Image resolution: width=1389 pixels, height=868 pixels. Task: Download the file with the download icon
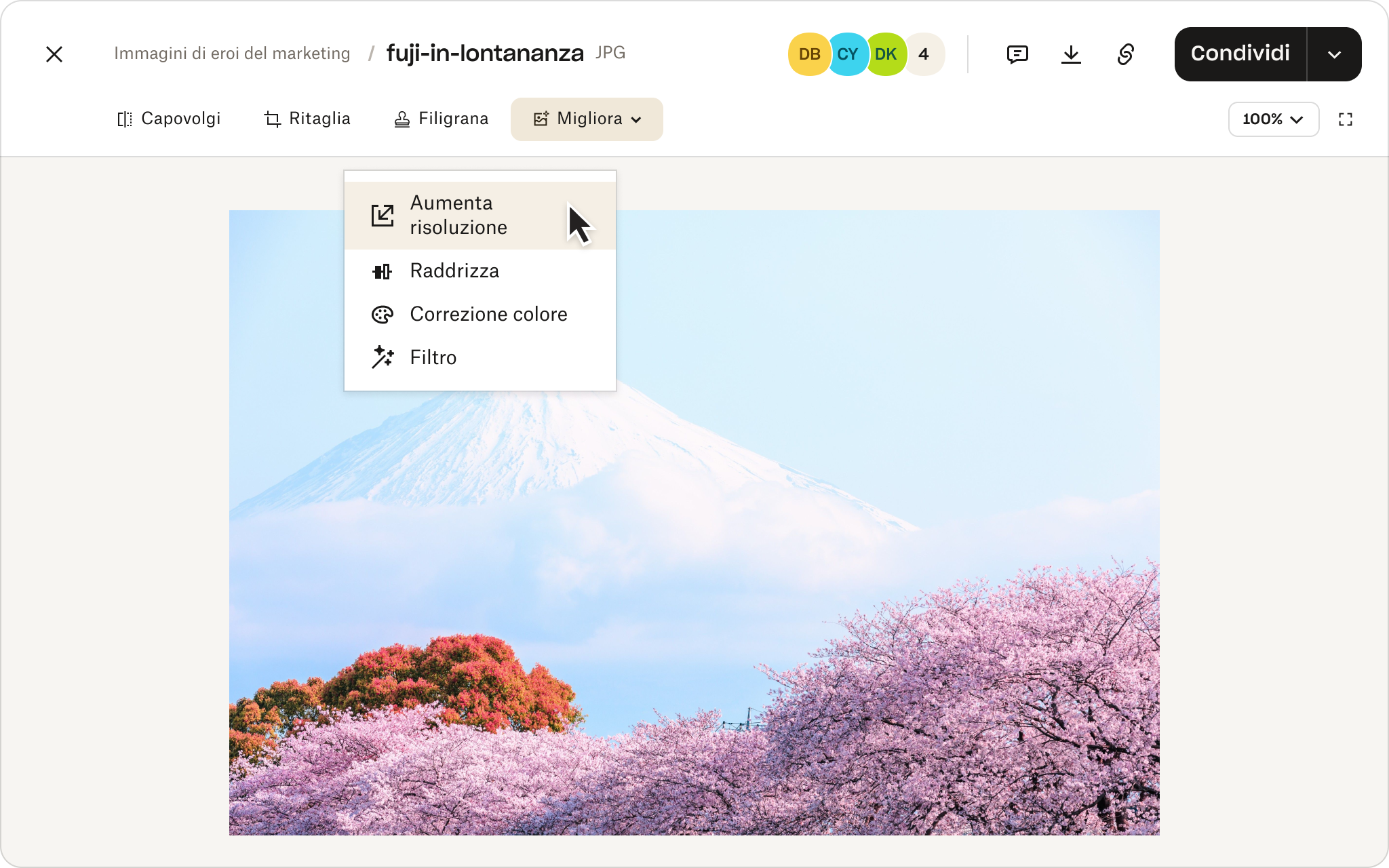(x=1071, y=54)
